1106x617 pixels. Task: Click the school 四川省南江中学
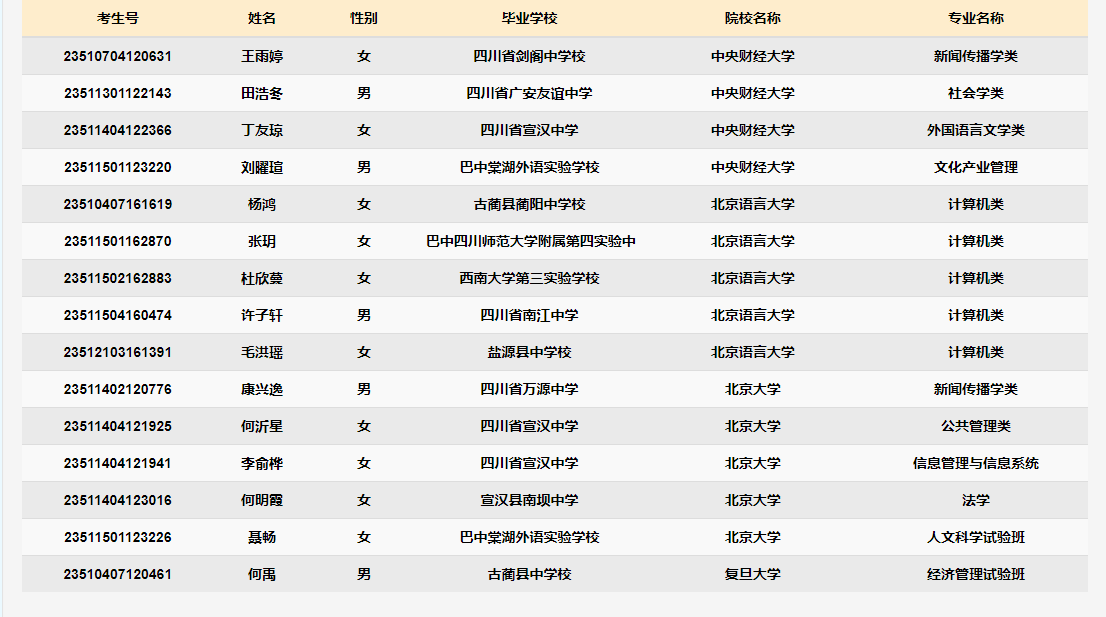pyautogui.click(x=530, y=315)
